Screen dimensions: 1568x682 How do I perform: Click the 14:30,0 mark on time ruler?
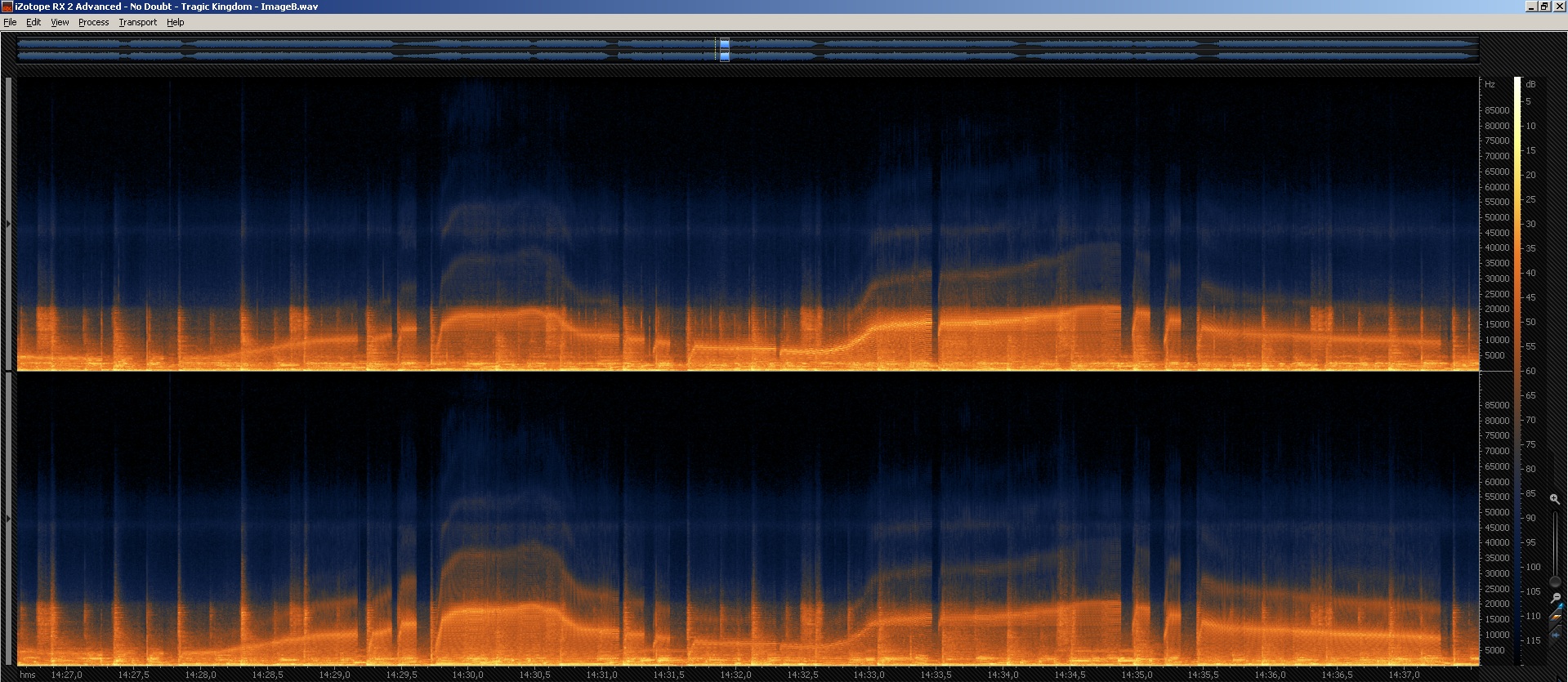point(467,675)
